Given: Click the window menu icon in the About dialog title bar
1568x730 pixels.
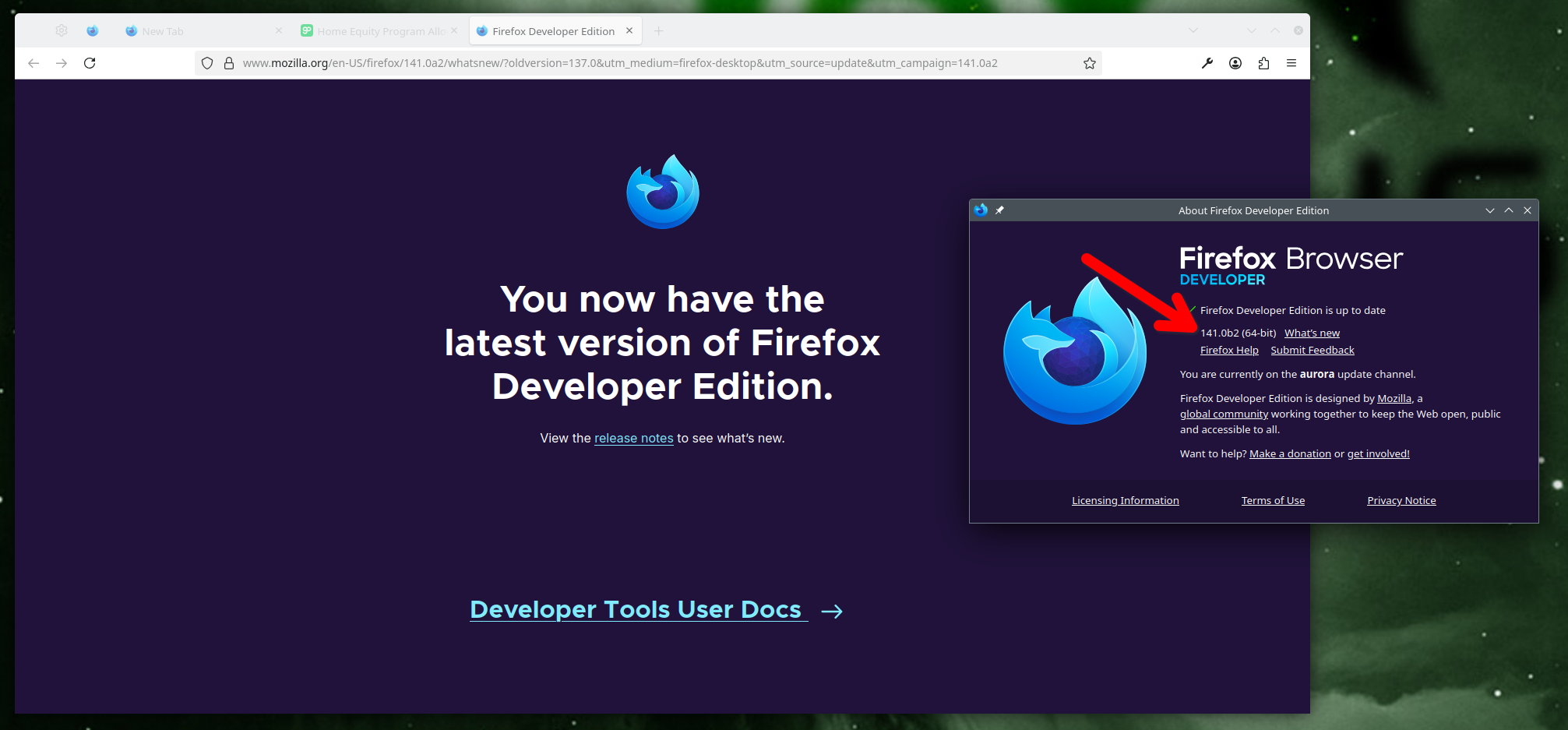Looking at the screenshot, I should tap(981, 210).
